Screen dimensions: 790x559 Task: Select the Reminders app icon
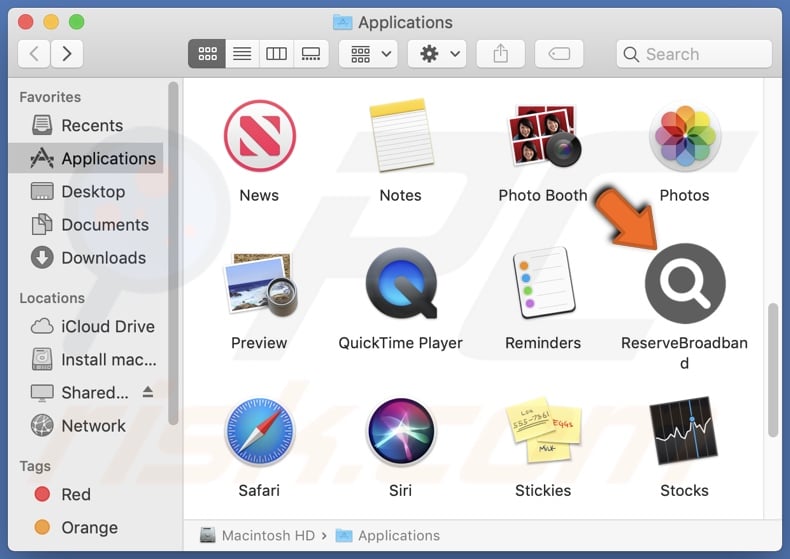tap(543, 283)
